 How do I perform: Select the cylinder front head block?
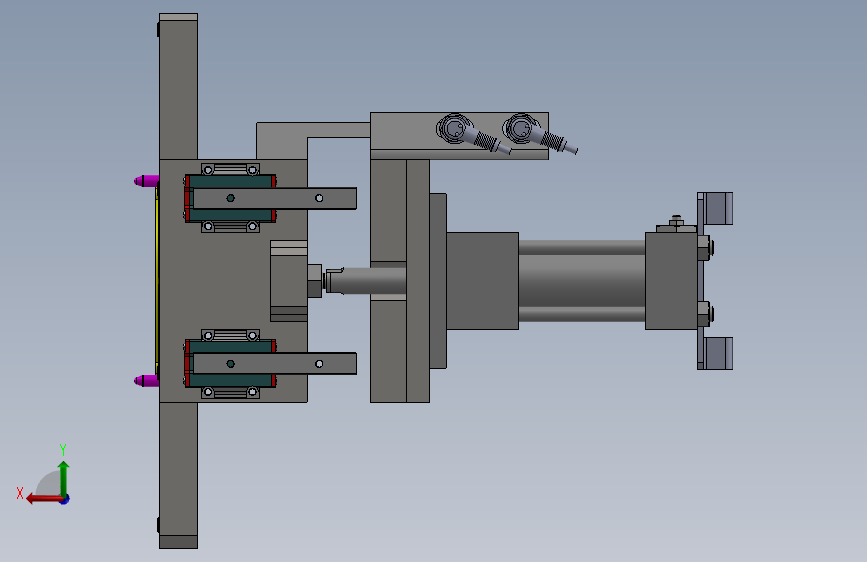[482, 281]
